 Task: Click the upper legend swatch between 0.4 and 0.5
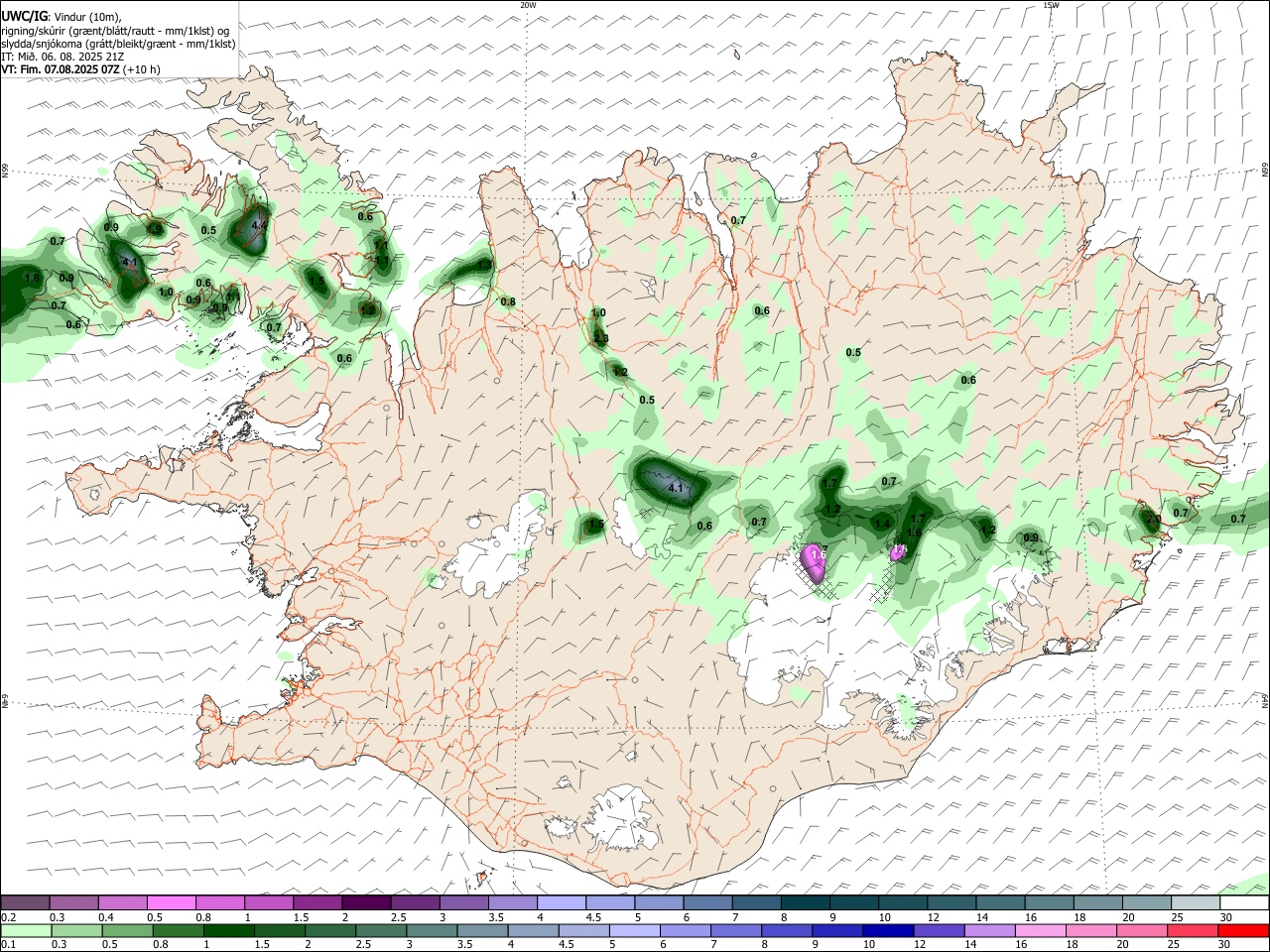click(123, 902)
